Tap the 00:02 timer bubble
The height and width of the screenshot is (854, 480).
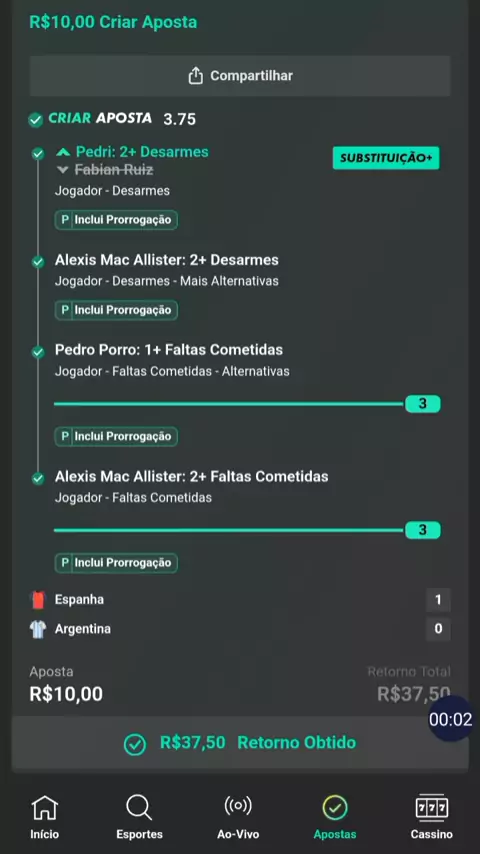[x=450, y=719]
